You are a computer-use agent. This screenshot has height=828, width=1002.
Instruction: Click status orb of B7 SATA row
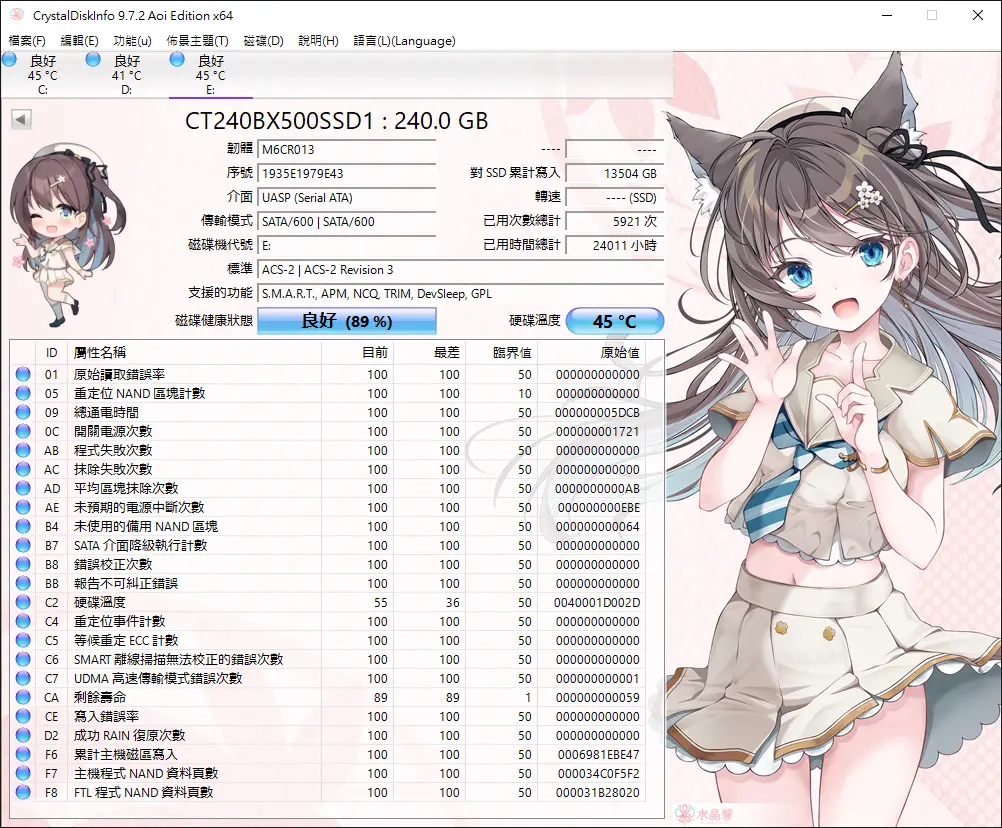click(23, 545)
